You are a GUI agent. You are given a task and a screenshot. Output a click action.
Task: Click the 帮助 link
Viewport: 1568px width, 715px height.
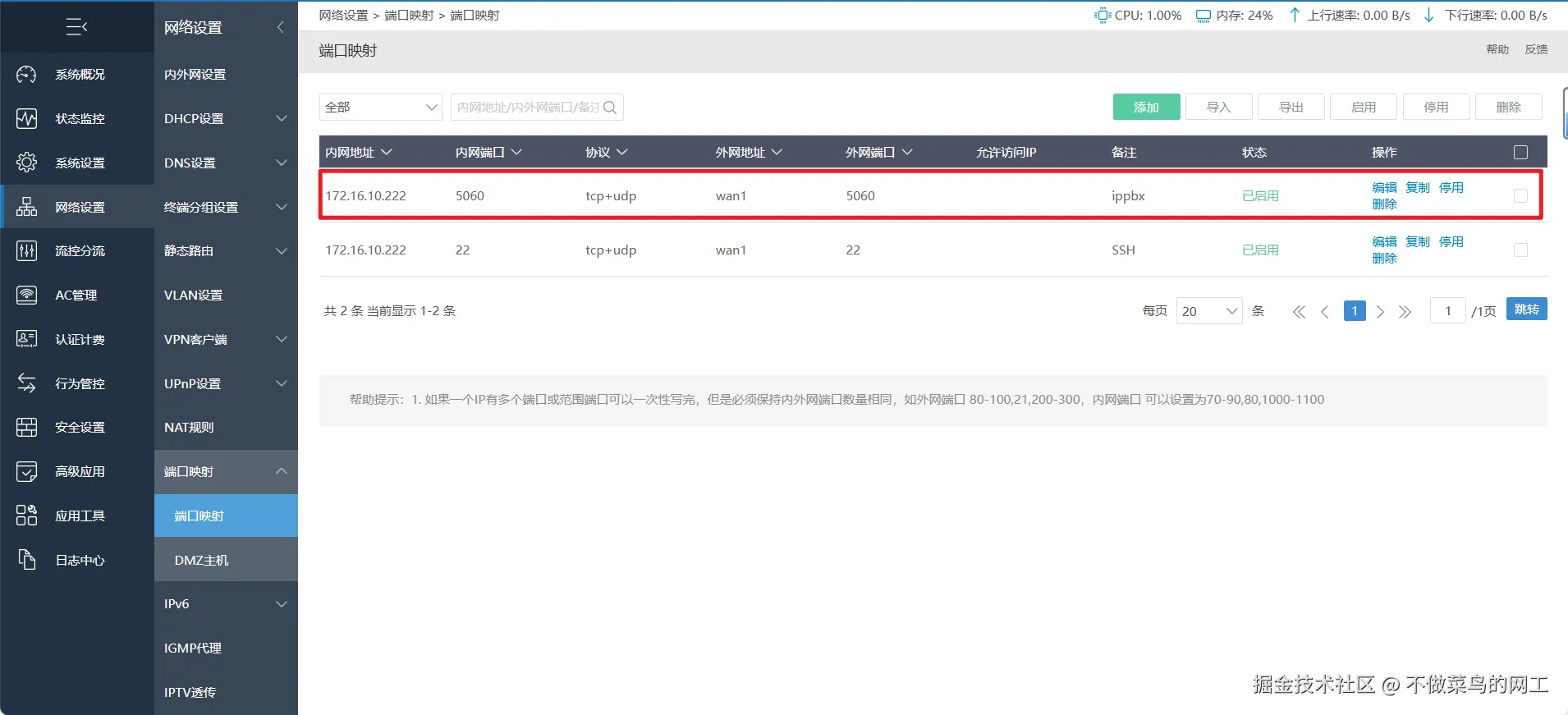1497,50
